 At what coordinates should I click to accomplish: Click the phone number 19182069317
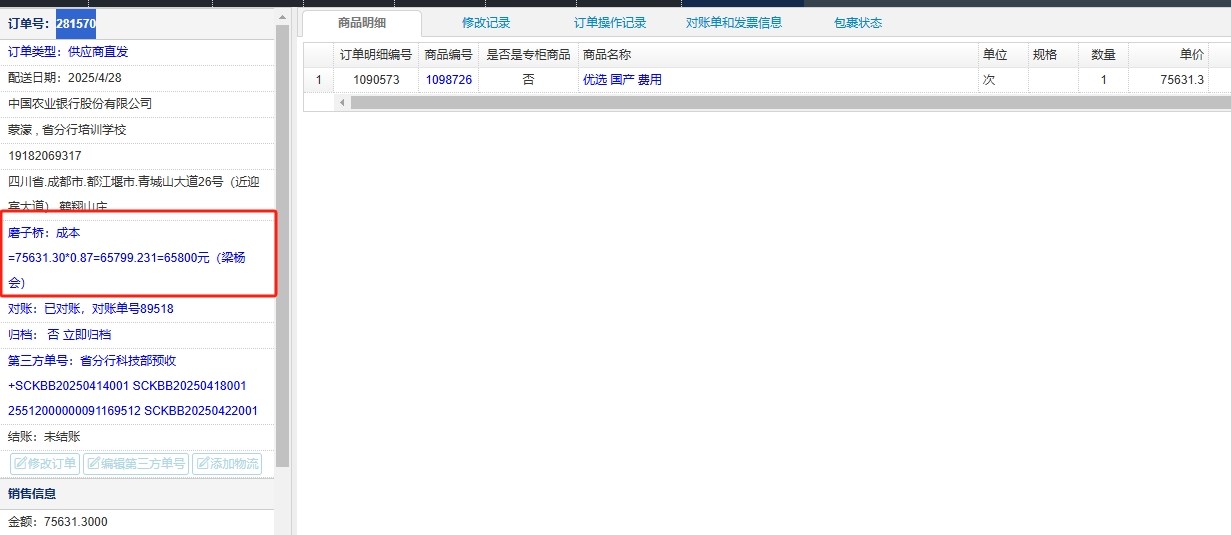coord(45,156)
